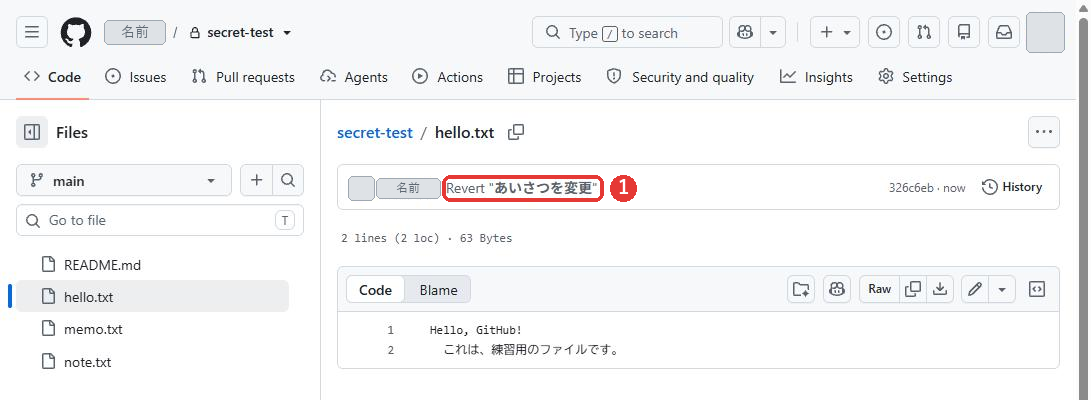Open the Security and quality tab
This screenshot has height=400, width=1091.
coord(680,77)
